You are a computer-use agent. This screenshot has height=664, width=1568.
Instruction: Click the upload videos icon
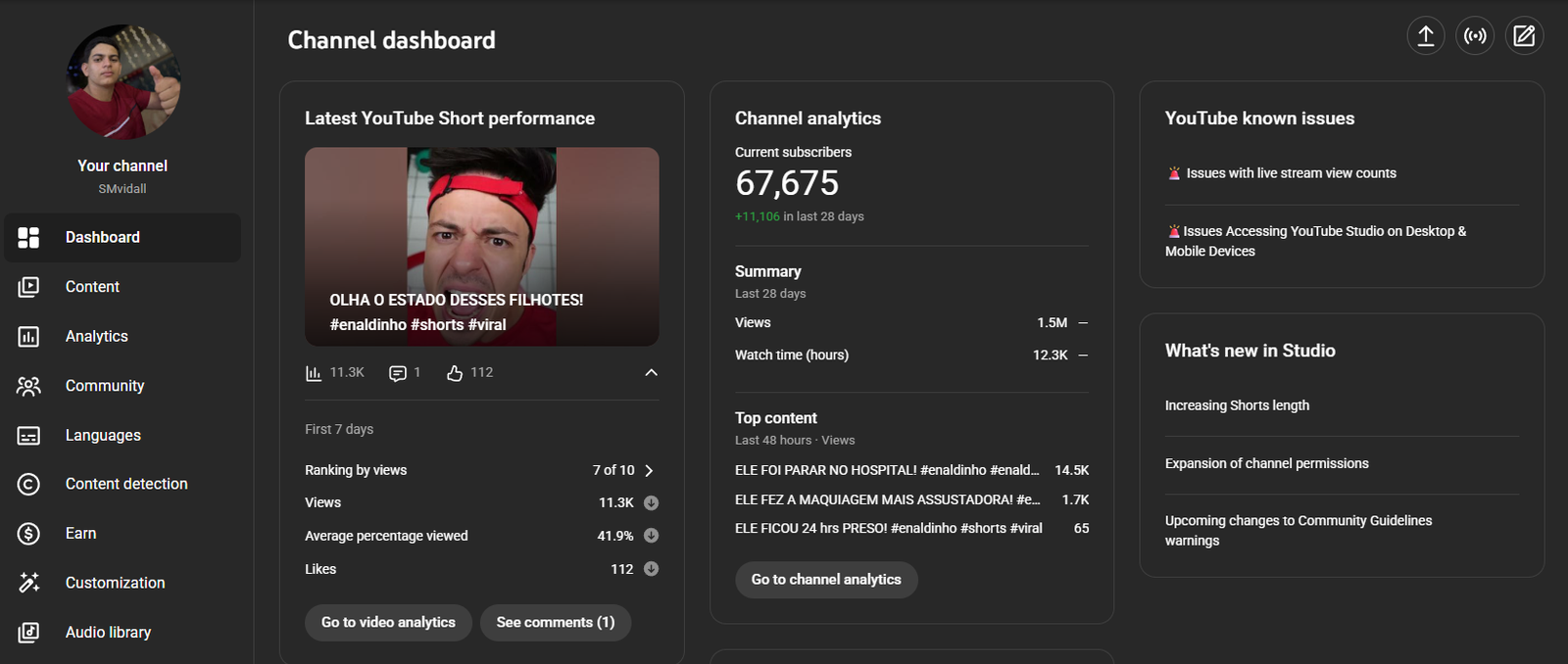[1426, 36]
